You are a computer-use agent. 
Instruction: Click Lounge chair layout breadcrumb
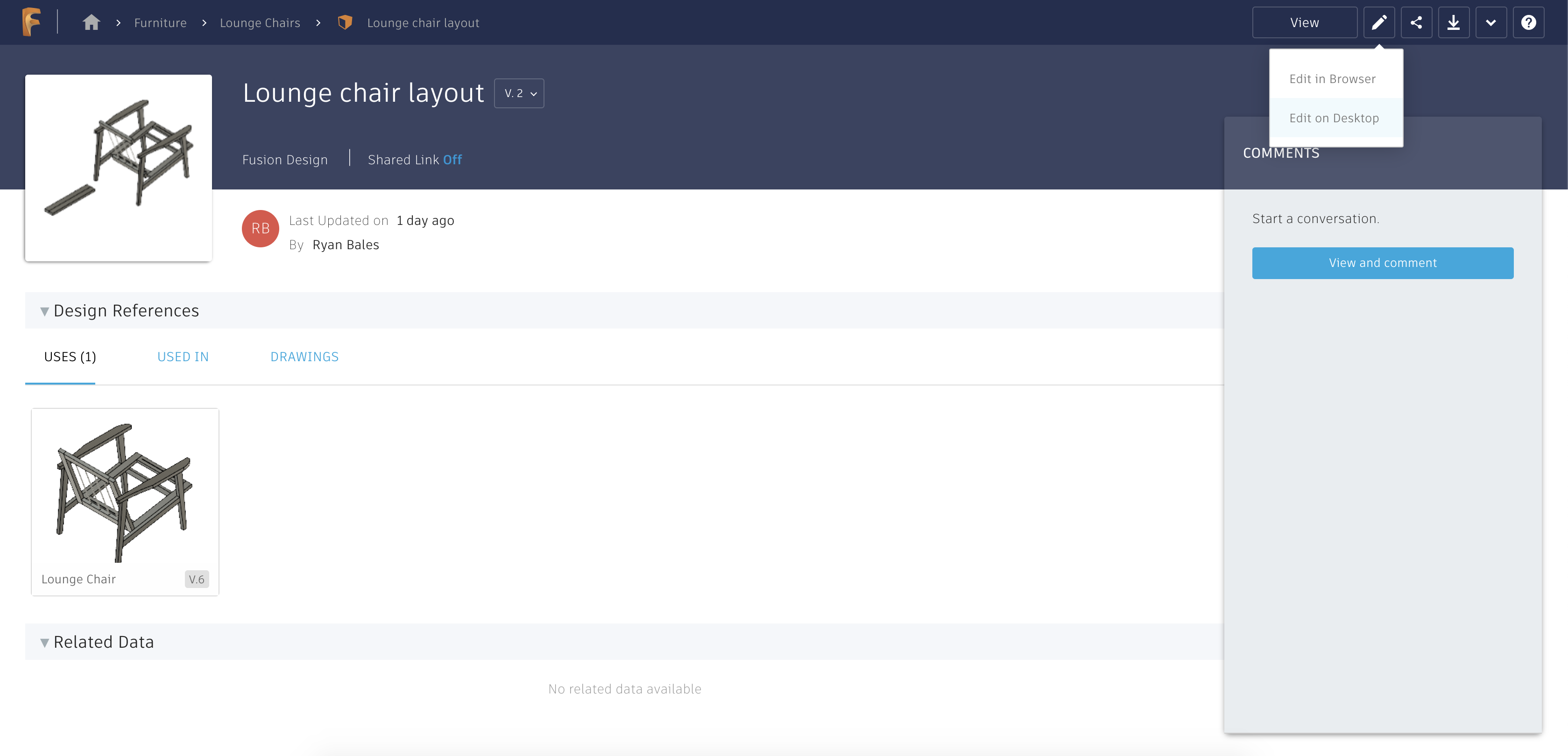(x=423, y=22)
